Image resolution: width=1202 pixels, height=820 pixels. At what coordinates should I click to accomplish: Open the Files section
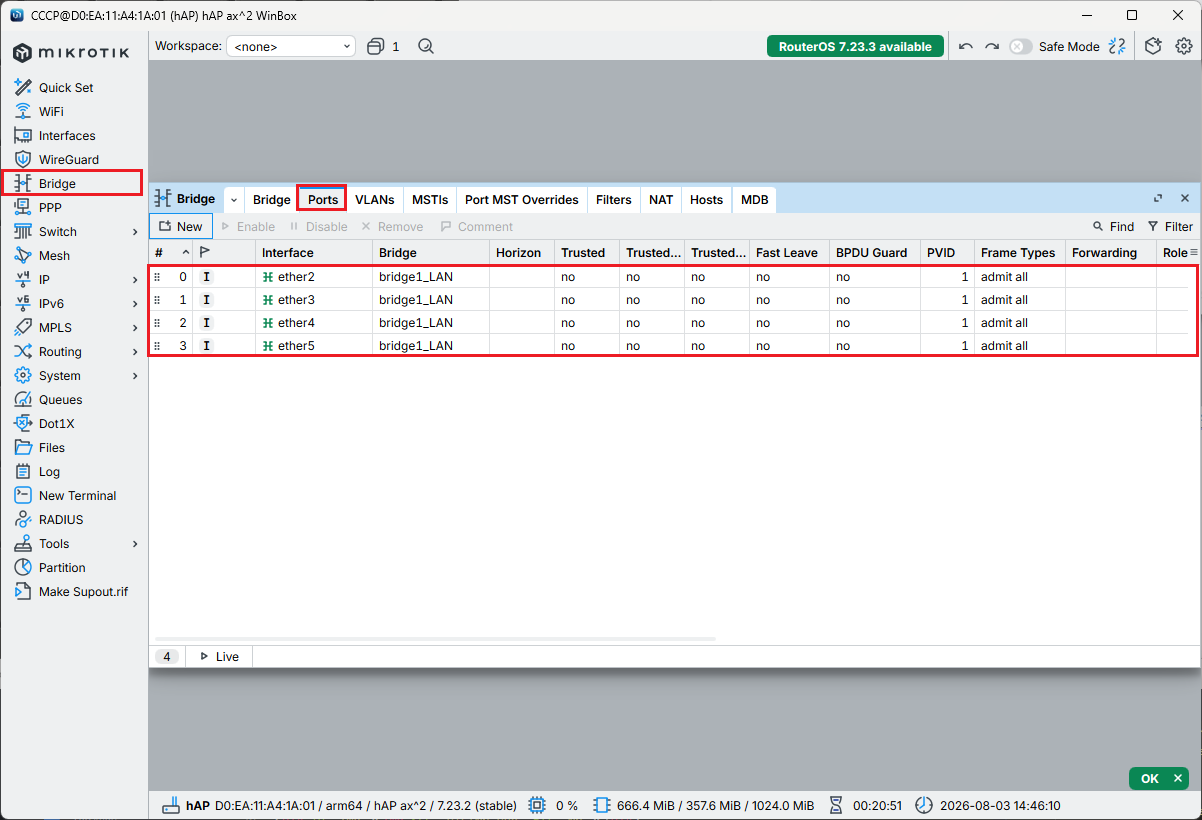[x=52, y=448]
